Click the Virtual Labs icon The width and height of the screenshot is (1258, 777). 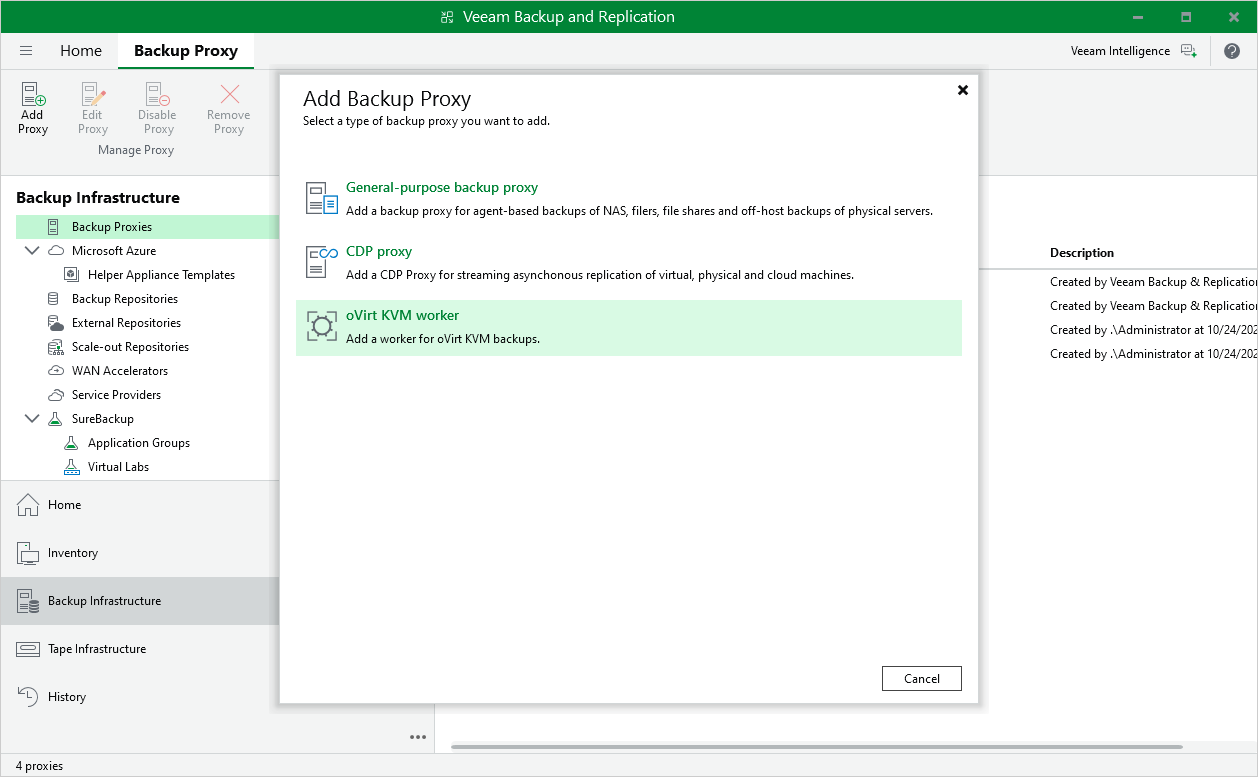[x=71, y=467]
